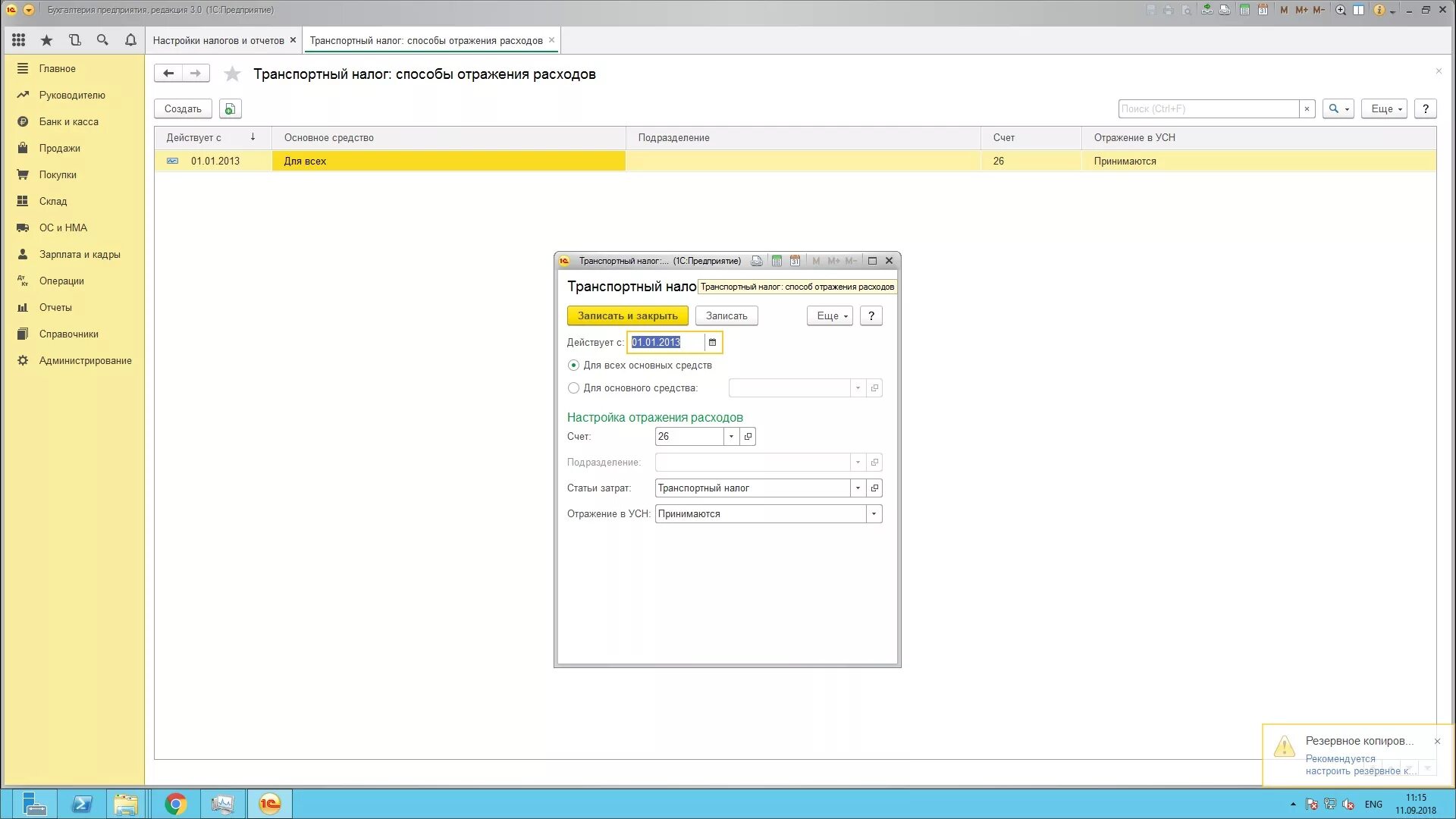
Task: Open the 'ОС и НМА' sidebar section
Action: point(63,227)
